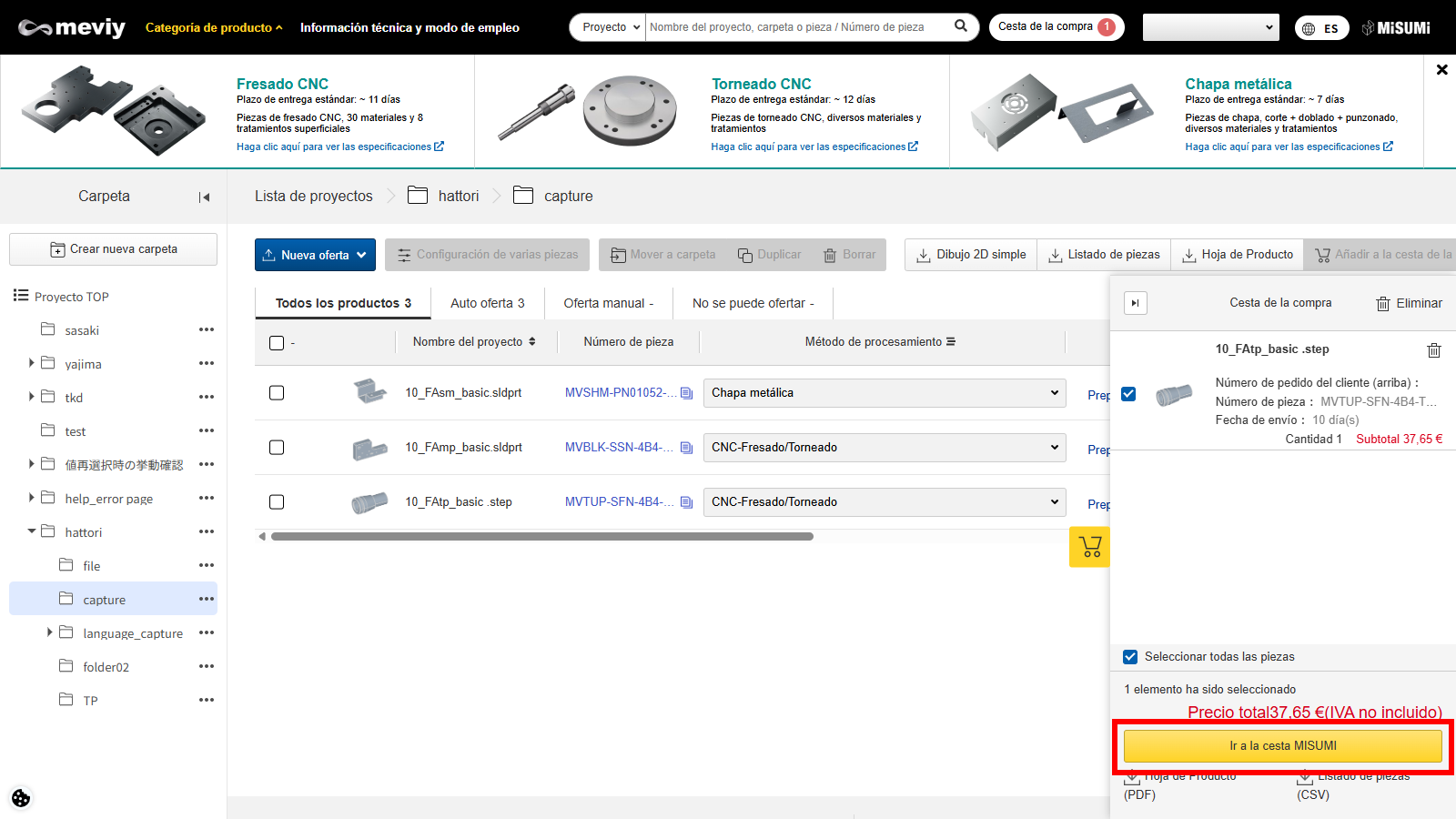Click the yellow floating cart icon
This screenshot has height=819, width=1456.
1089,547
